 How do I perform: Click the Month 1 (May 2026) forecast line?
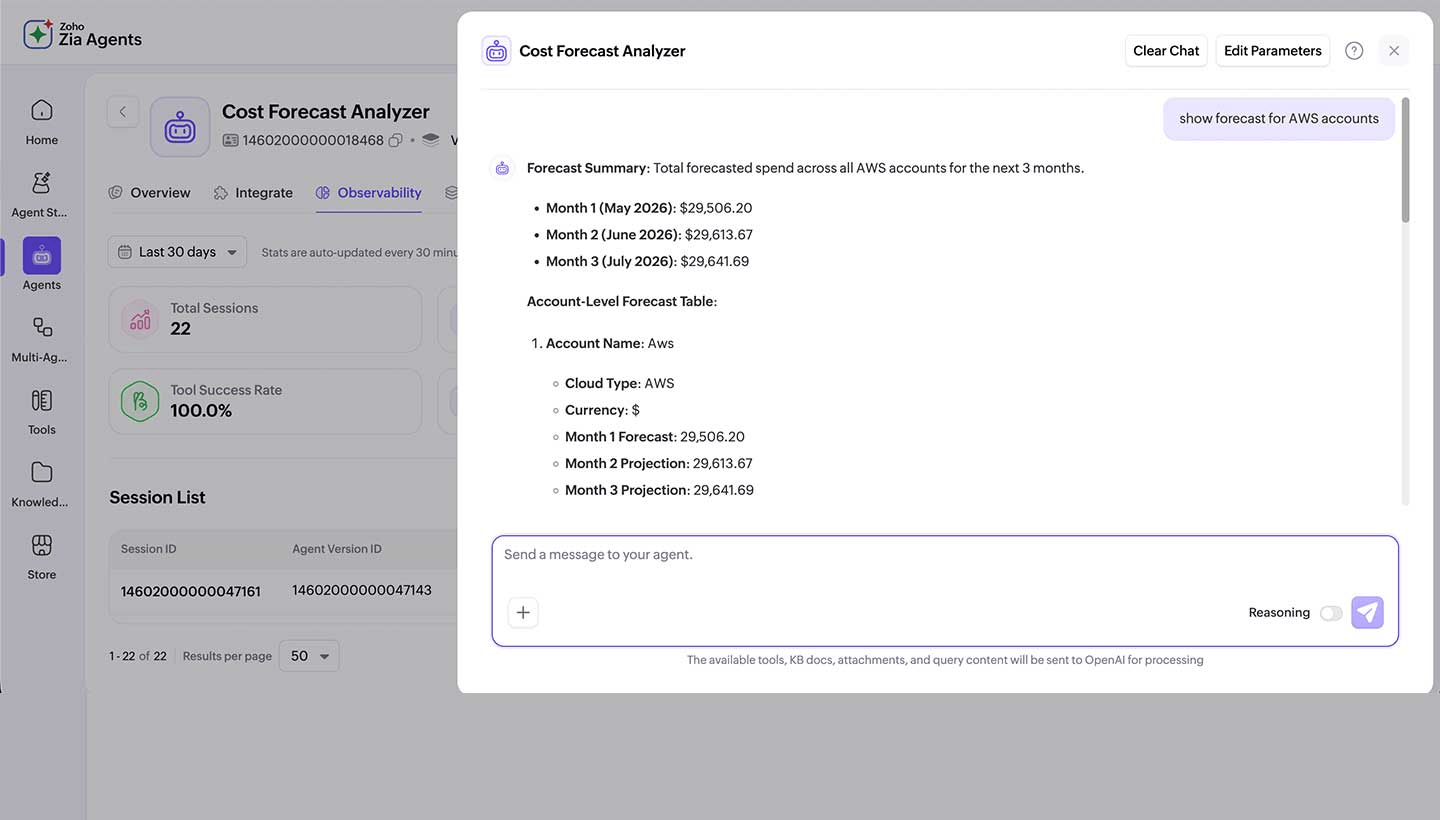point(649,208)
